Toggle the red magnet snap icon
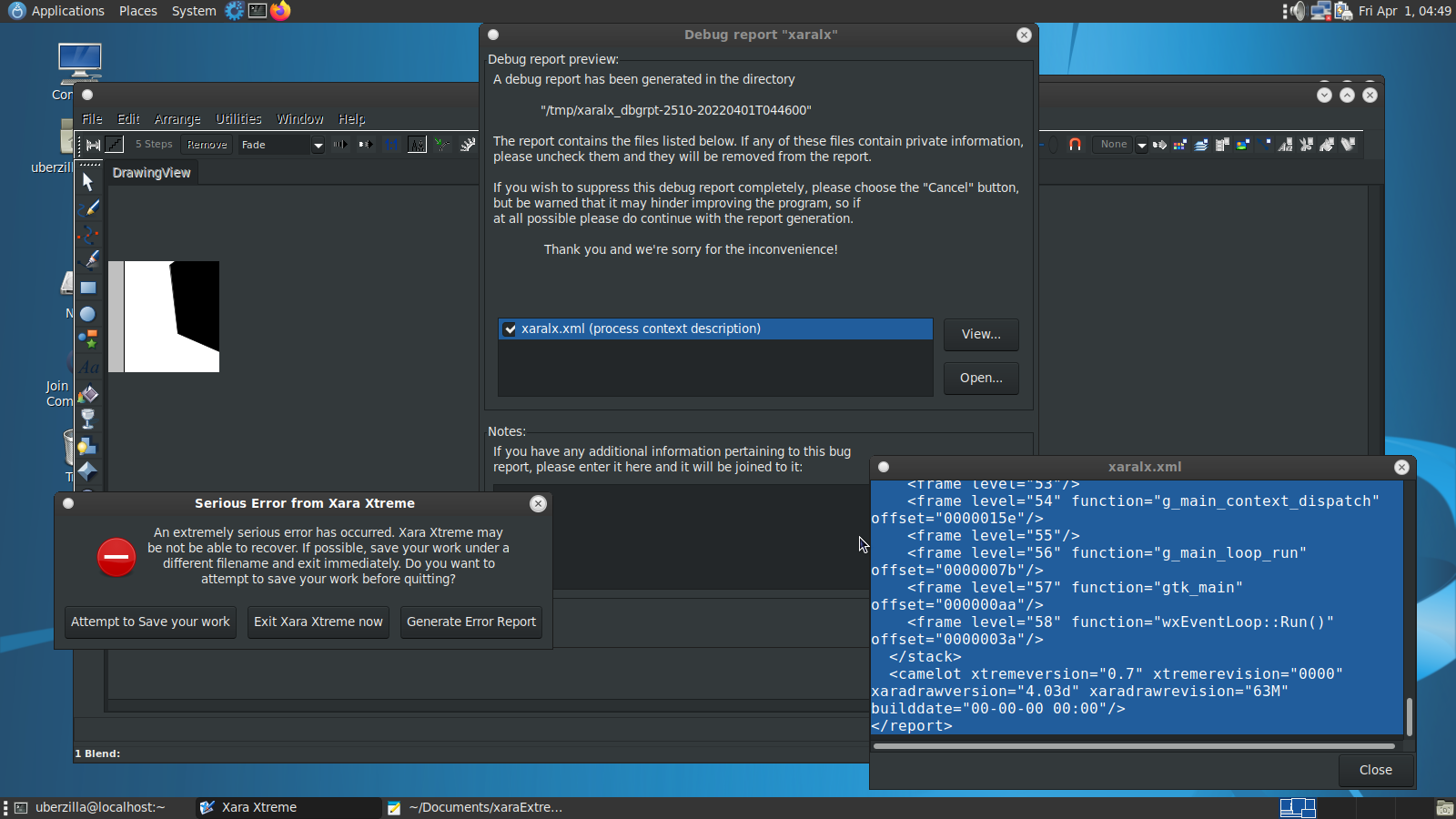 (x=1075, y=145)
